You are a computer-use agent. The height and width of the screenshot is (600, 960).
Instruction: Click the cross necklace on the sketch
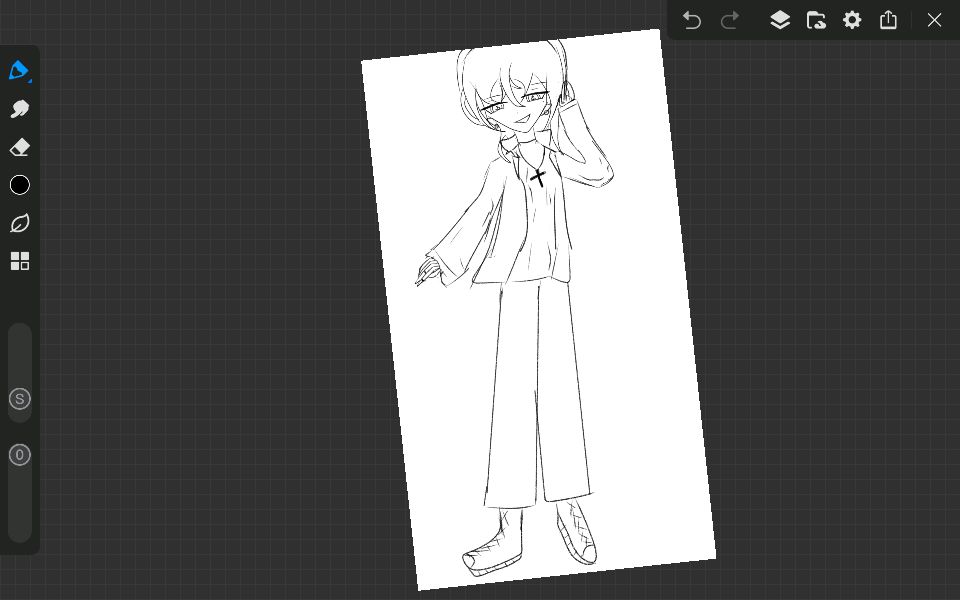[538, 178]
